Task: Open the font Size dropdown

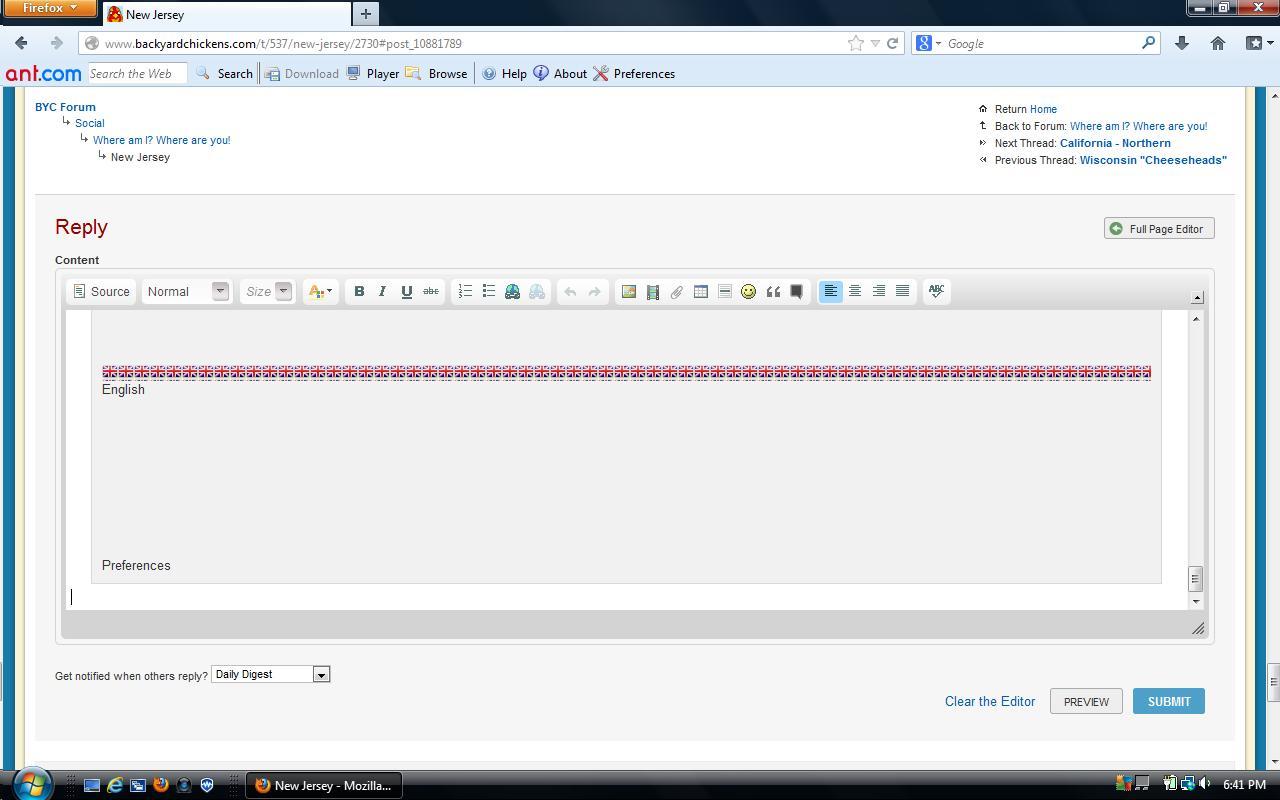Action: [x=267, y=291]
